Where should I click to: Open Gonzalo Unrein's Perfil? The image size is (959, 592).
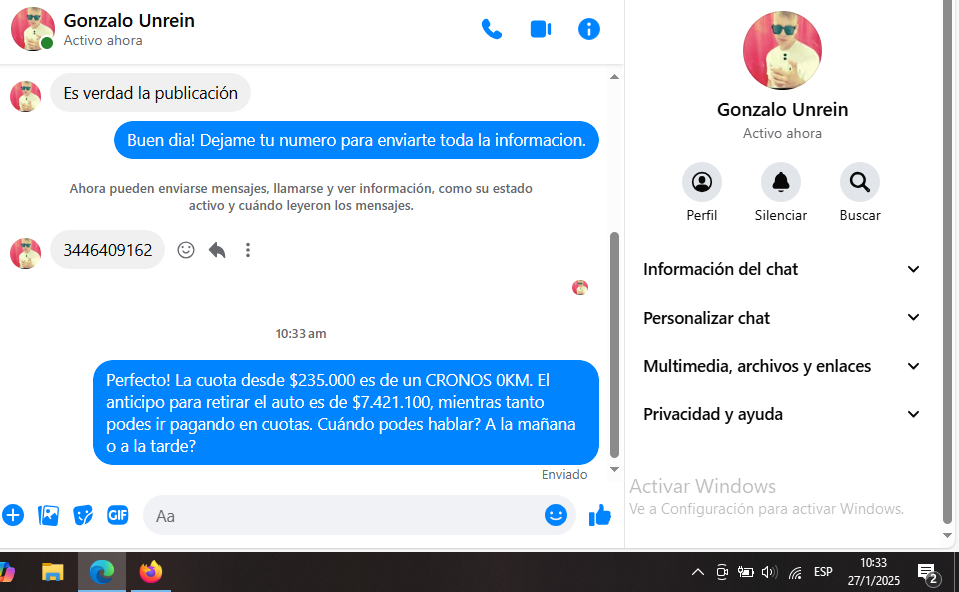point(701,182)
